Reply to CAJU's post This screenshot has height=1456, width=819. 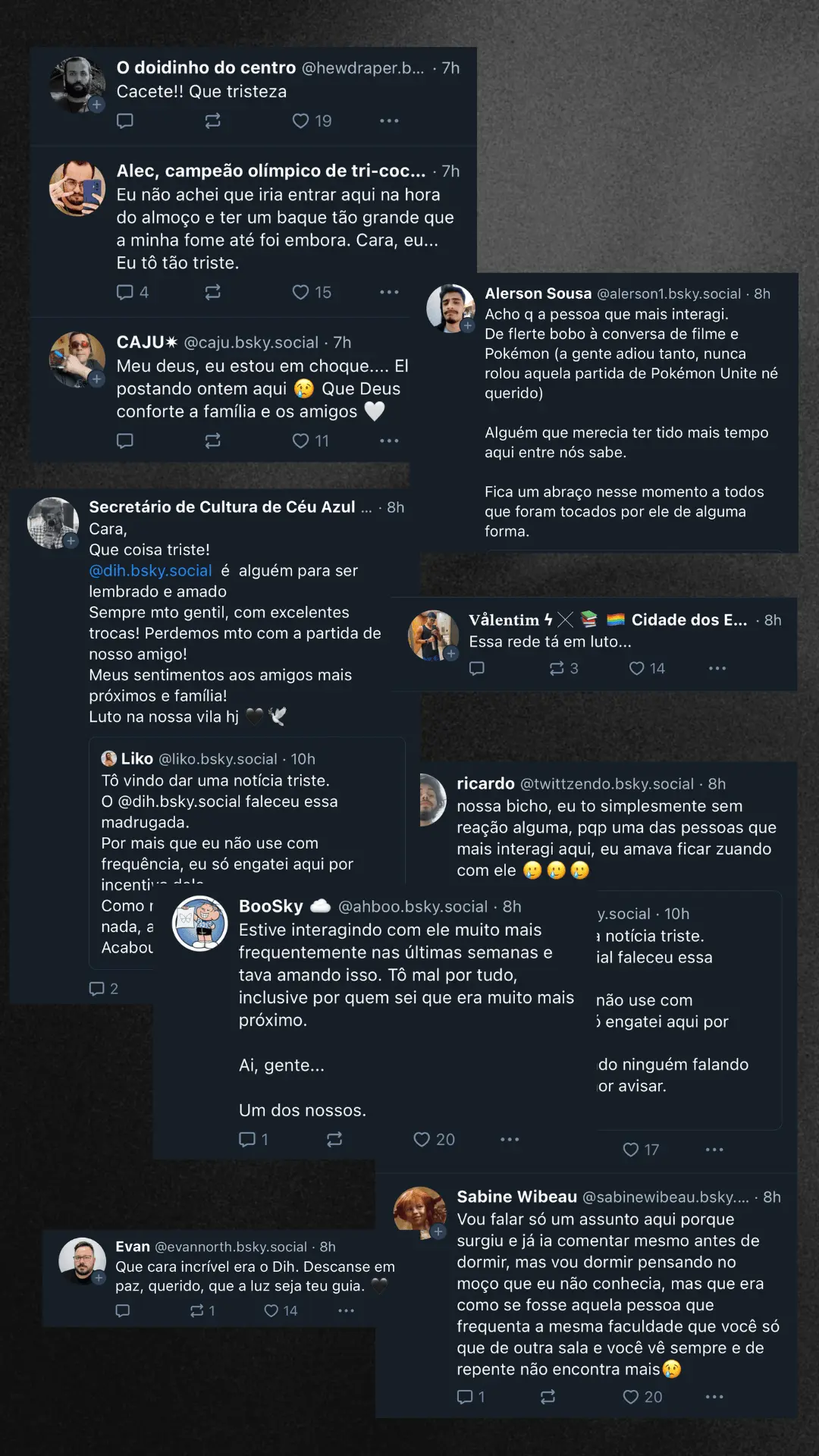pos(125,441)
